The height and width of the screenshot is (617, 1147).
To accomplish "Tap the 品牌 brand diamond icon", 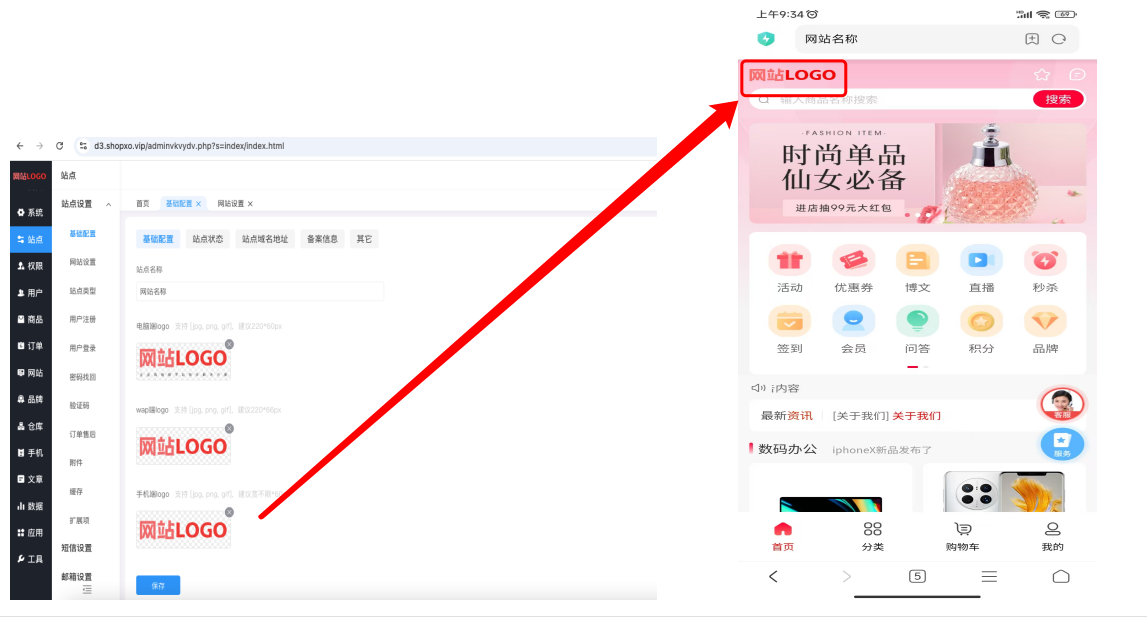I will pos(1045,321).
